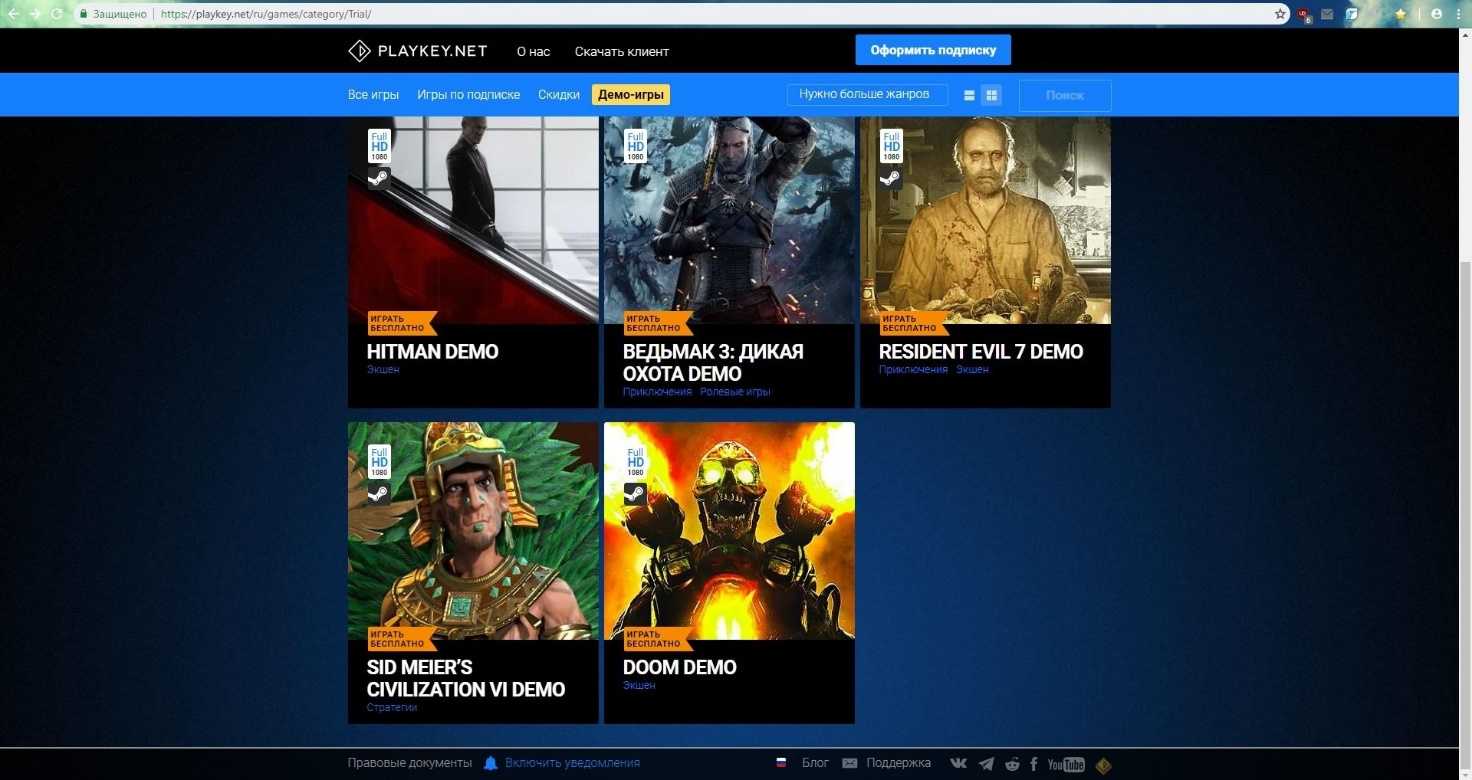Go to 'Игры по подписке' tab
Screen dimensions: 1472x780
[x=468, y=95]
